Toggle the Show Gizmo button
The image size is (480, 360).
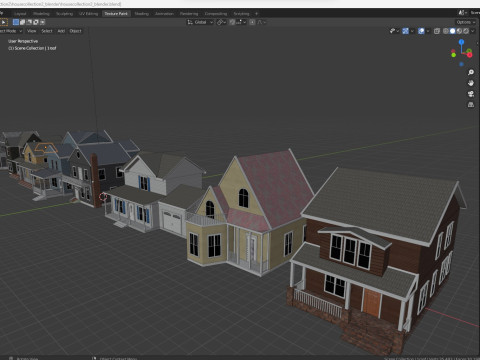tap(405, 31)
